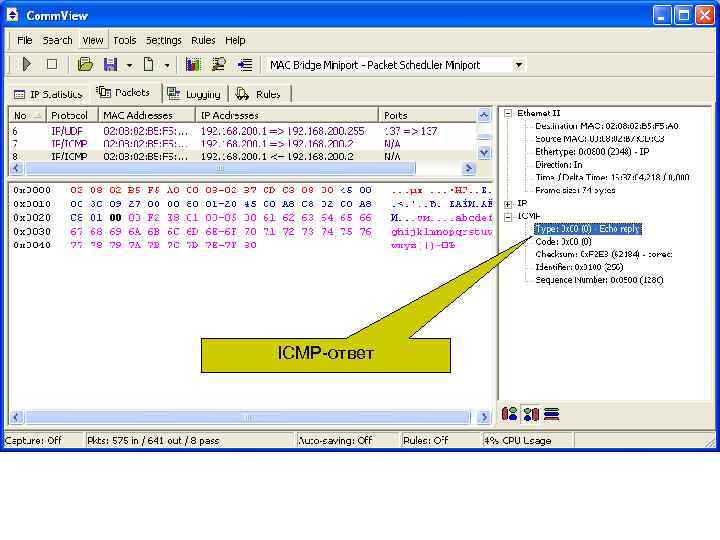The width and height of the screenshot is (720, 540).
Task: Switch to the Rules tab
Action: tap(259, 94)
